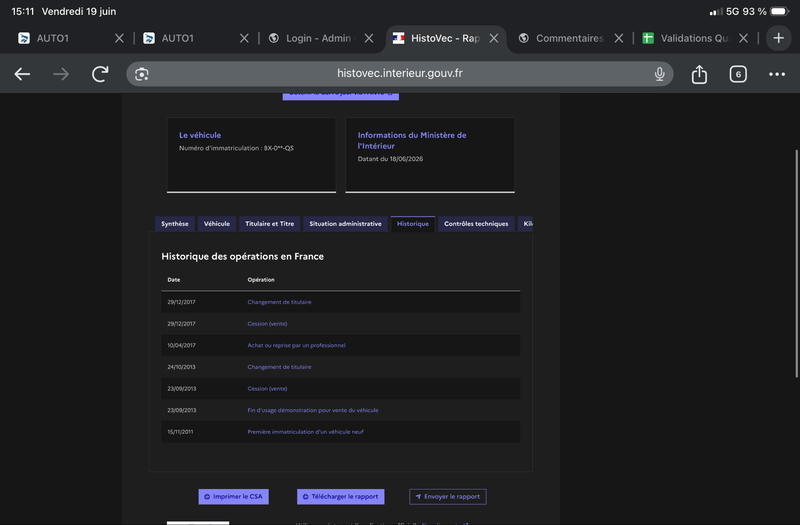Screen dimensions: 800x525
Task: Open the Véhicule tab
Action: click(x=216, y=223)
